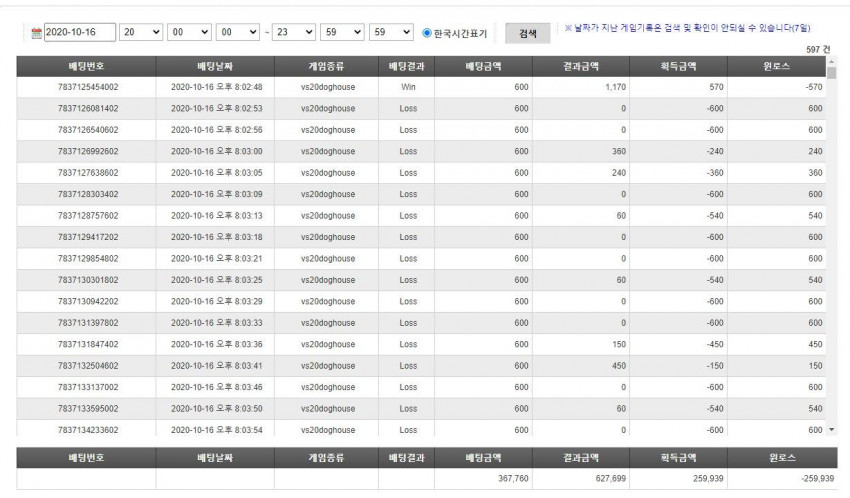Click 윈로스 column header in top table
This screenshot has width=850, height=498.
coord(776,66)
